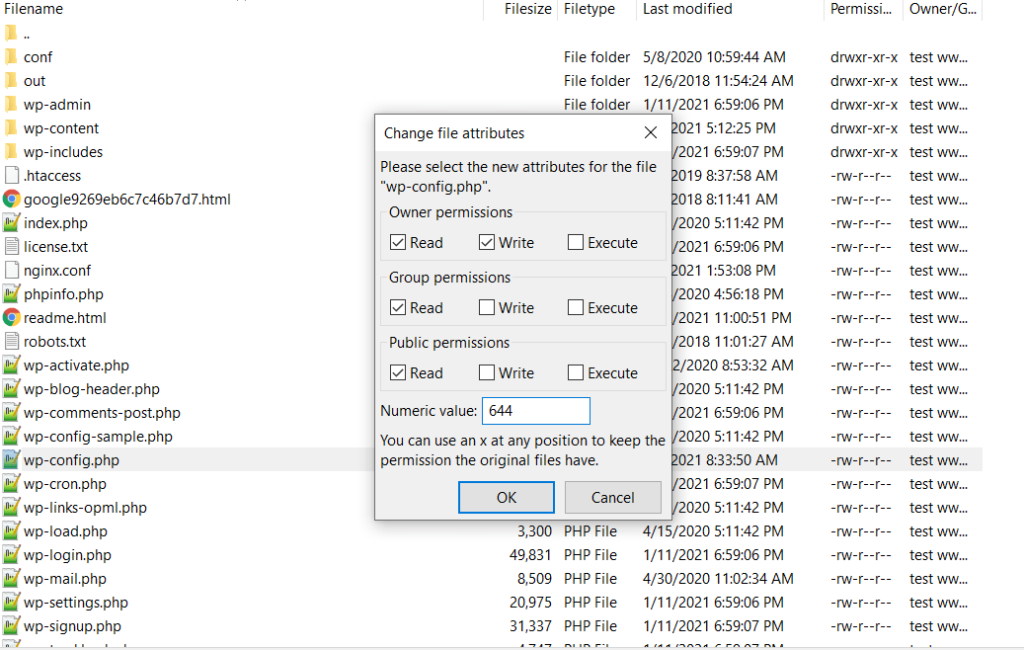Image resolution: width=1024 pixels, height=650 pixels.
Task: Confirm attribute changes with OK
Action: tap(506, 497)
